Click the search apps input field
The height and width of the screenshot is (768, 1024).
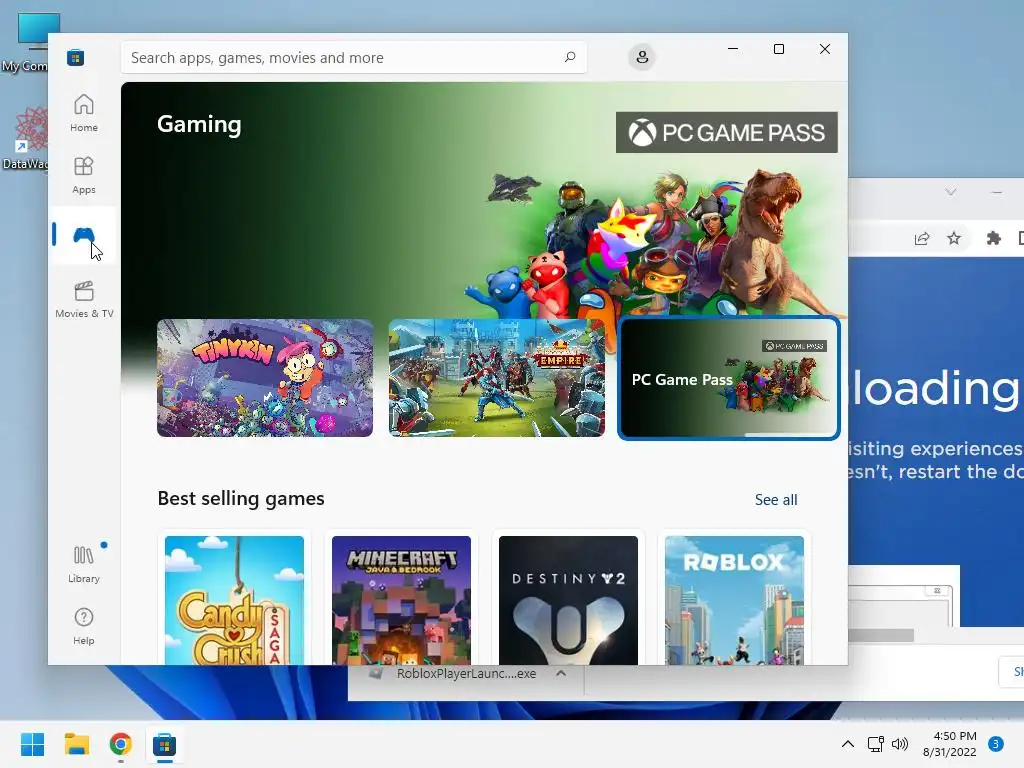[353, 57]
